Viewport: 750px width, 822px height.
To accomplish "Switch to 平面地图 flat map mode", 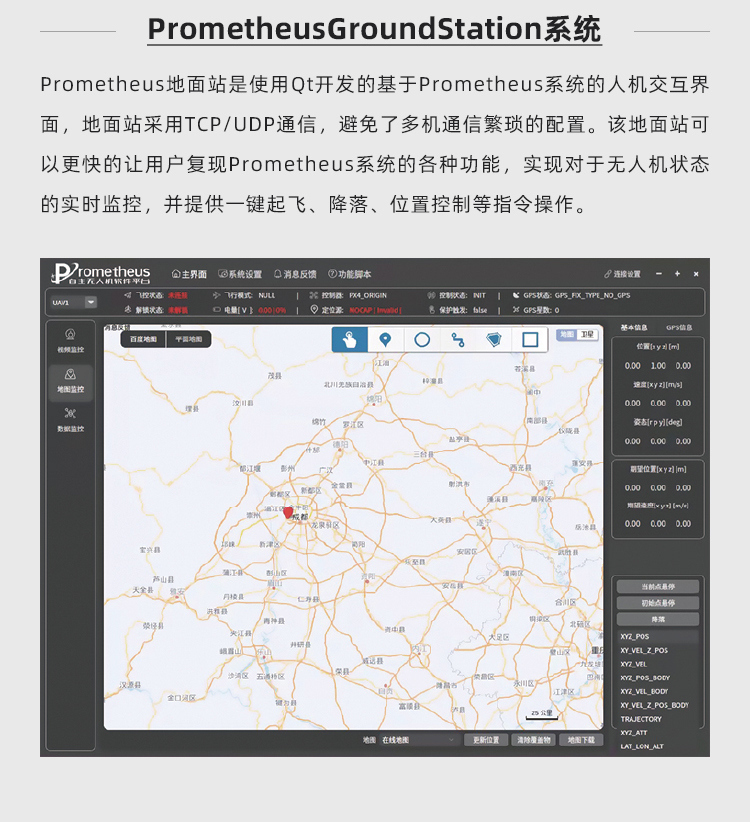I will (x=188, y=339).
